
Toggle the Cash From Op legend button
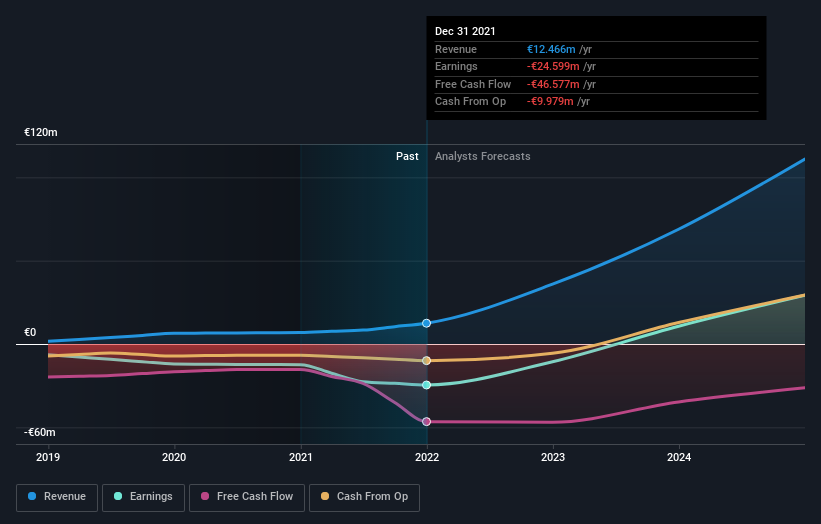[x=364, y=497]
